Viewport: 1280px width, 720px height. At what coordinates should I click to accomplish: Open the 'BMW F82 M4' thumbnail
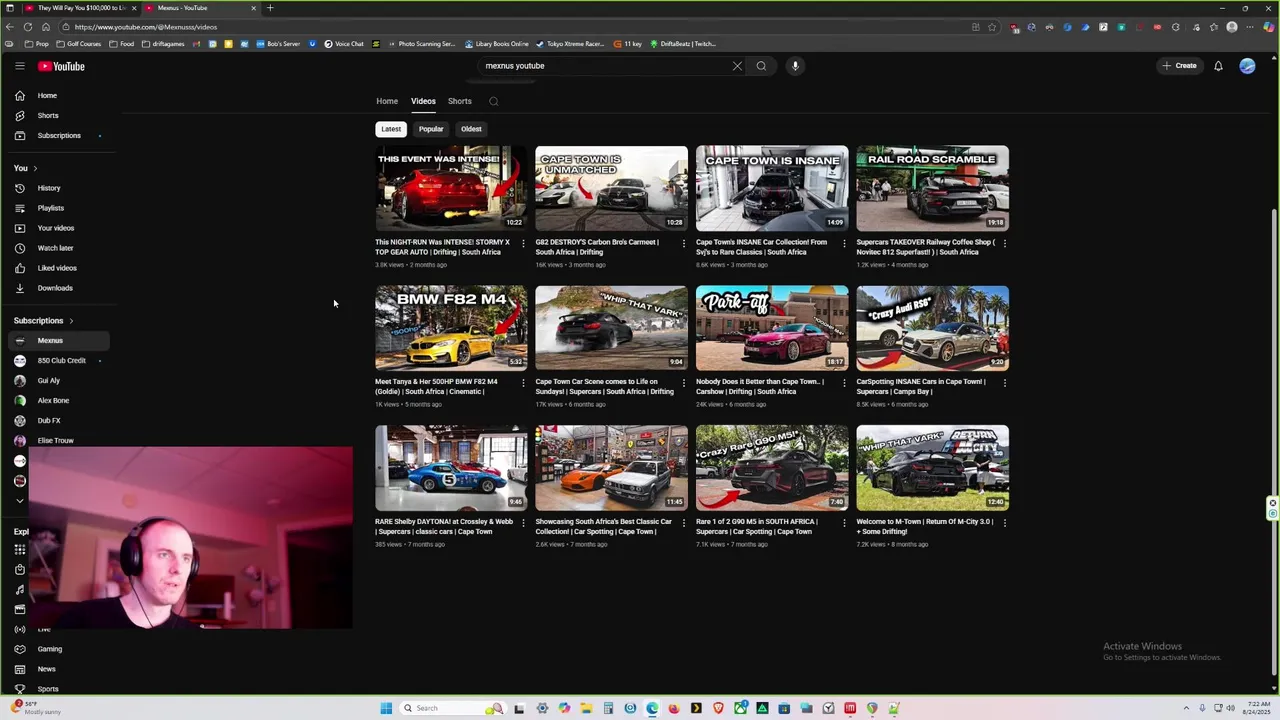point(451,328)
